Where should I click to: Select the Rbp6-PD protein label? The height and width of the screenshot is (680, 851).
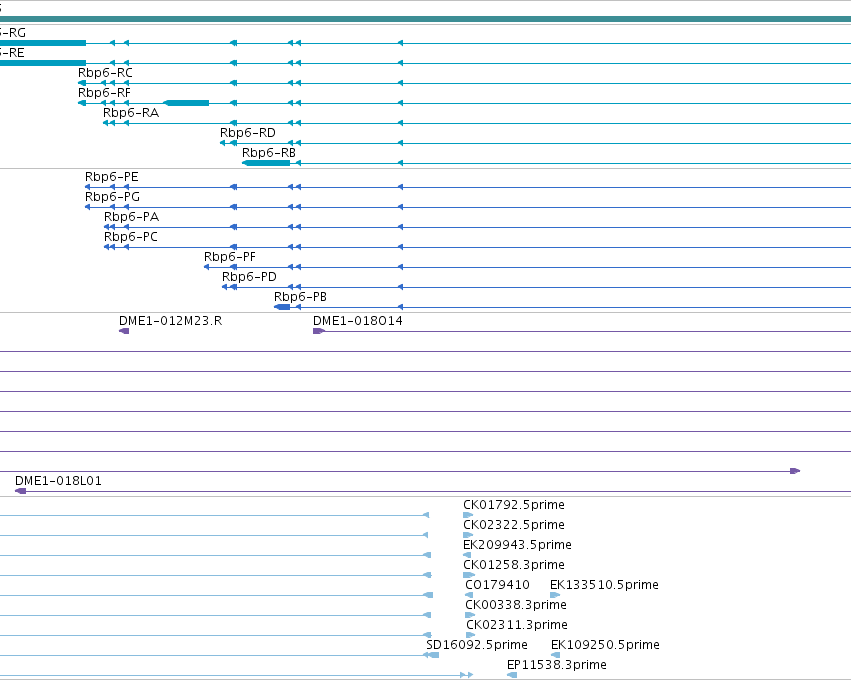[249, 277]
